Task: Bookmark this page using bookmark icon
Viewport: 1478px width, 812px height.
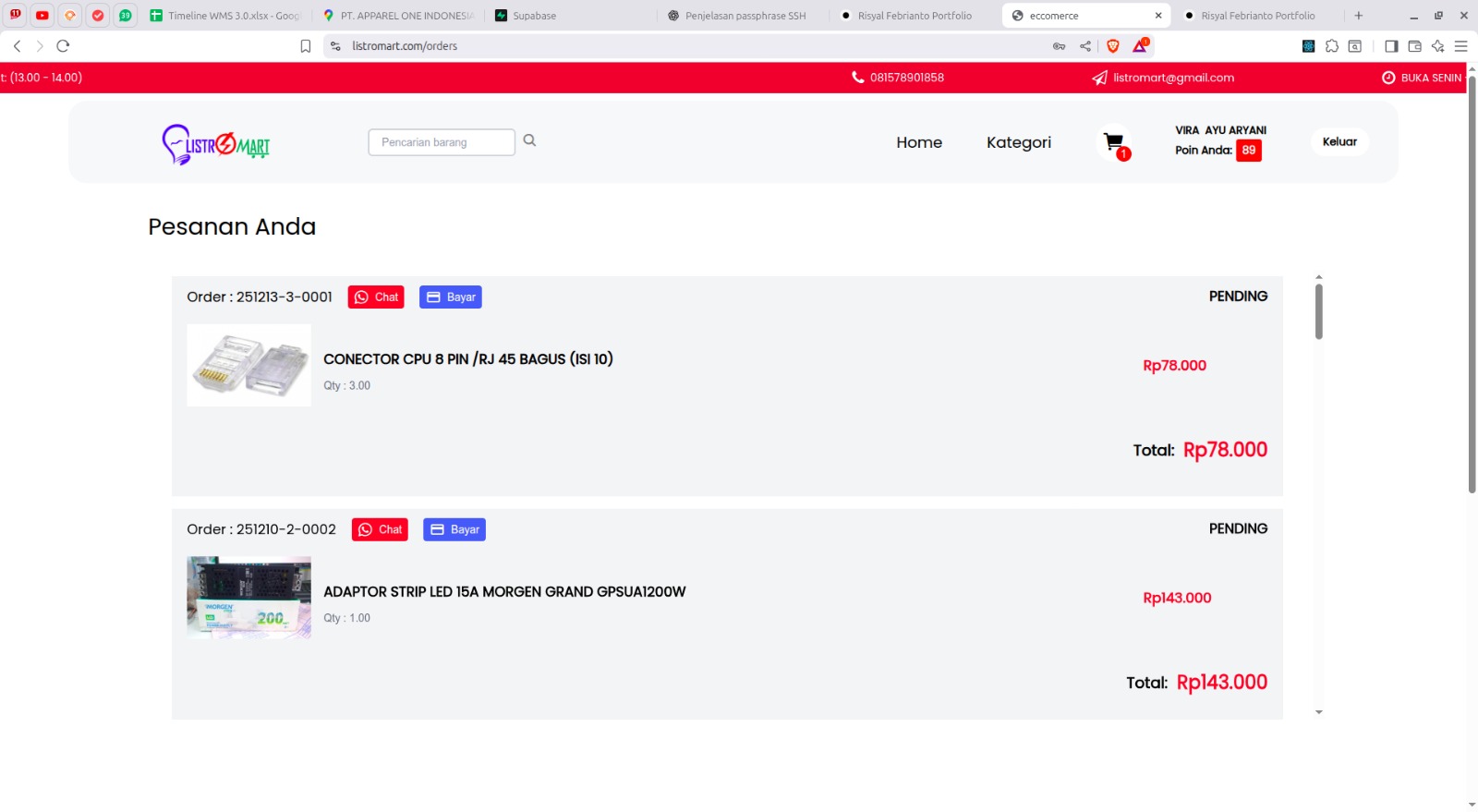Action: point(306,46)
